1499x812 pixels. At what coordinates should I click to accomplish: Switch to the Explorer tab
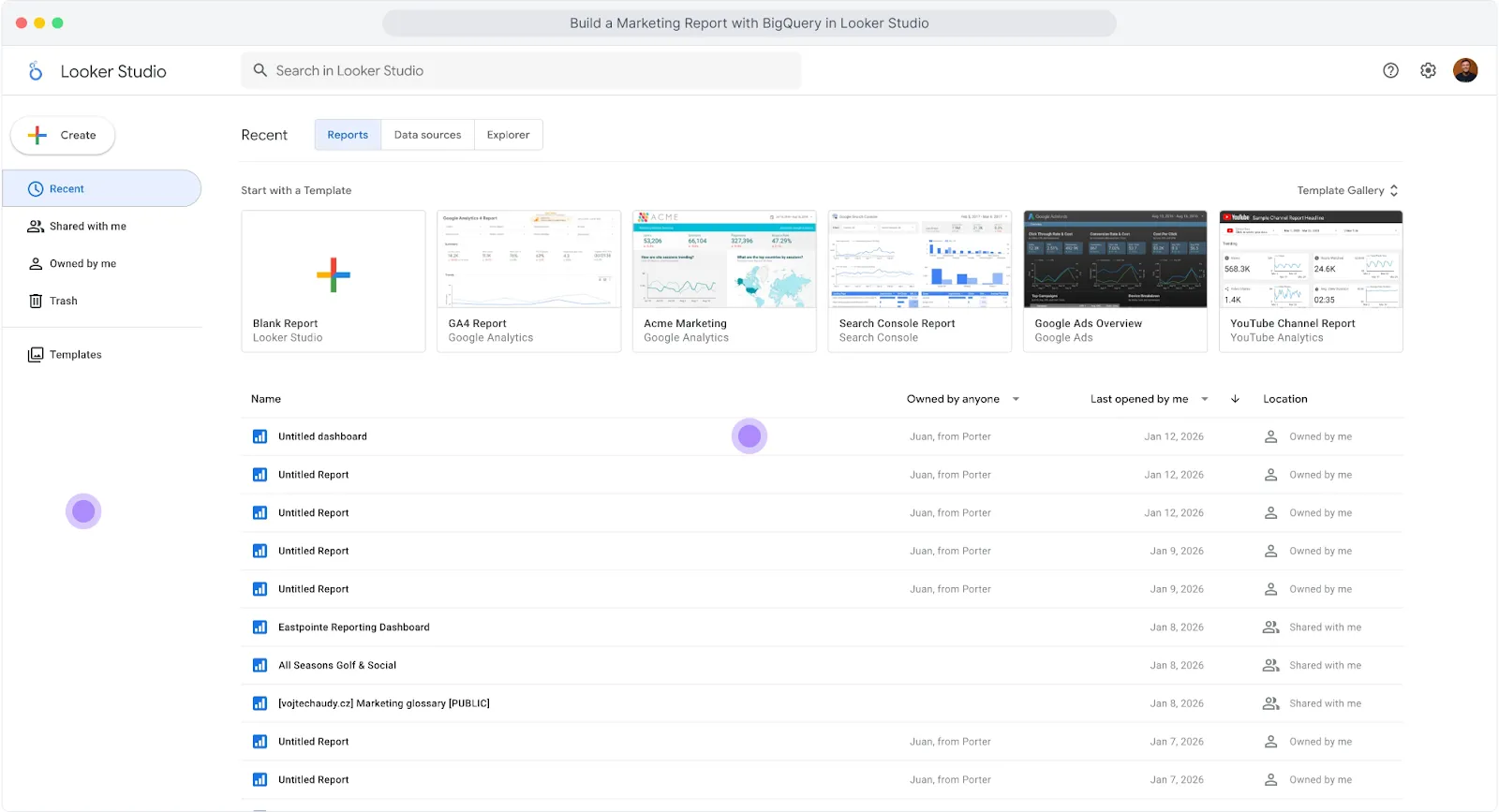coord(508,135)
